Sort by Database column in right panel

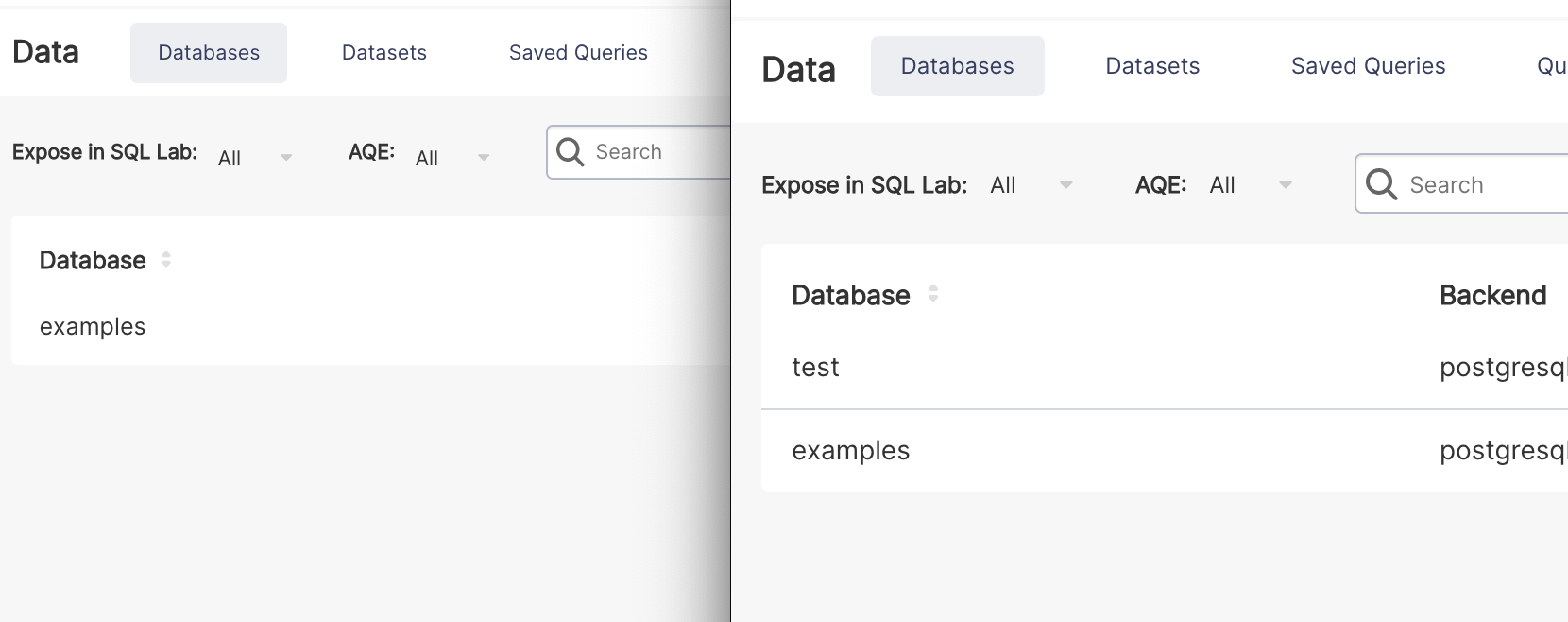coord(932,294)
